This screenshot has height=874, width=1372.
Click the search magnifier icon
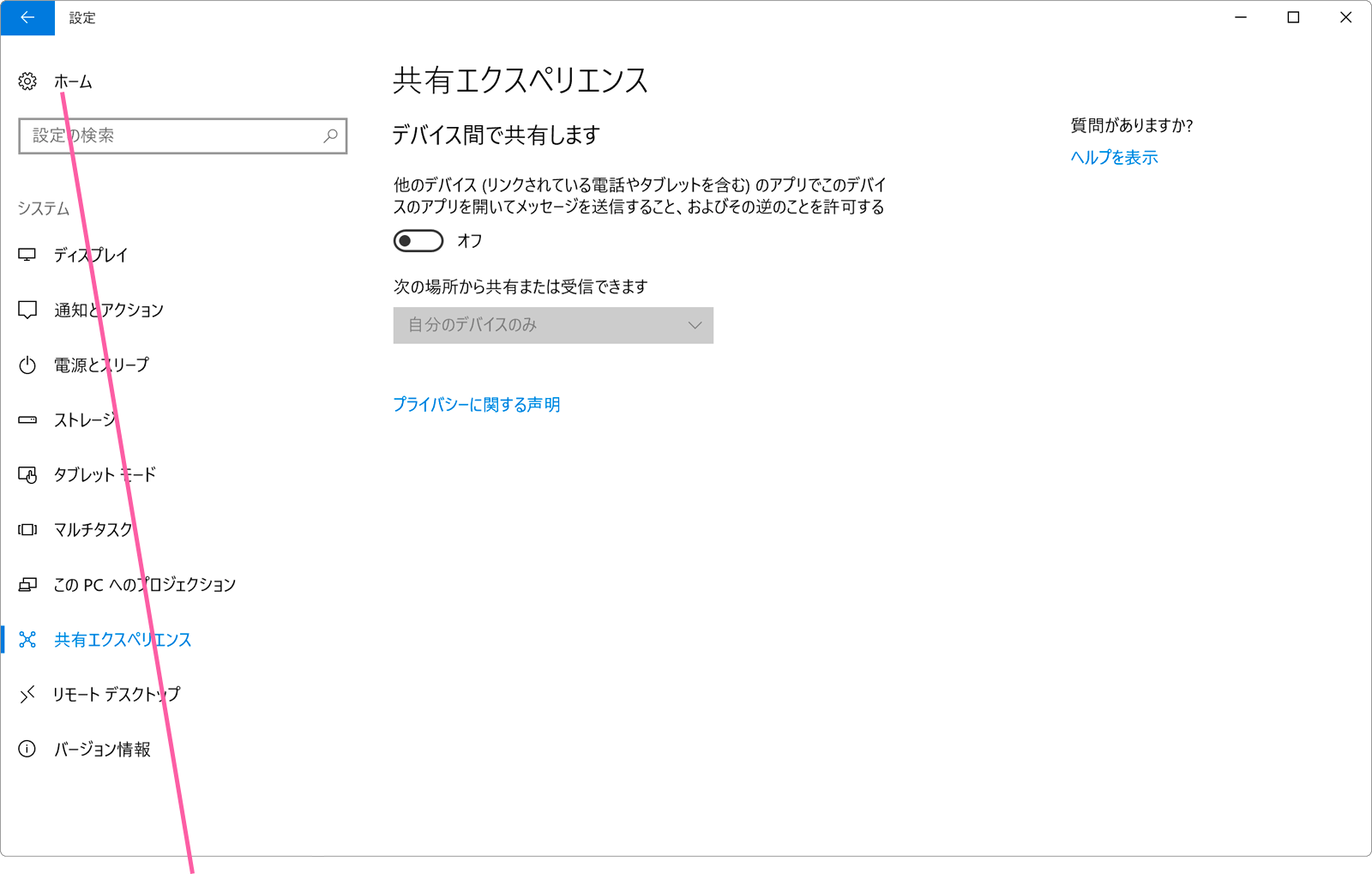tap(330, 136)
